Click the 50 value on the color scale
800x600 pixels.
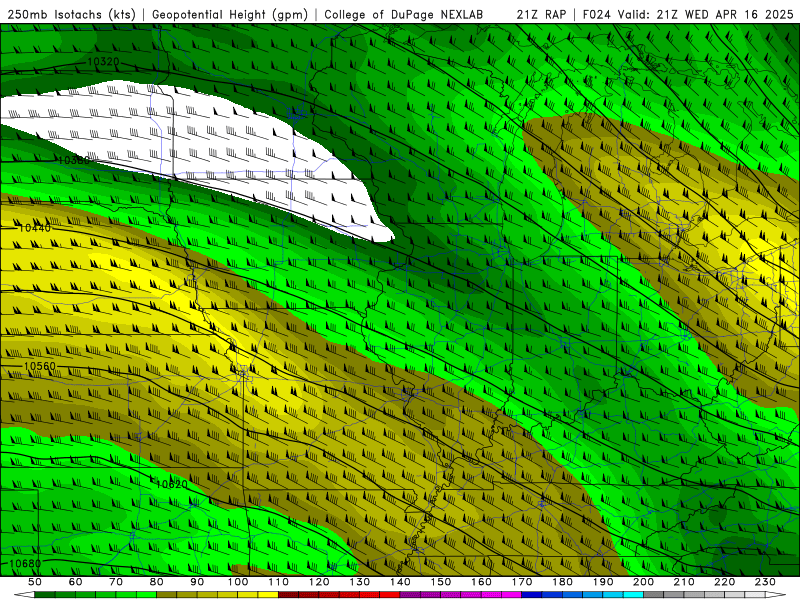[x=35, y=582]
